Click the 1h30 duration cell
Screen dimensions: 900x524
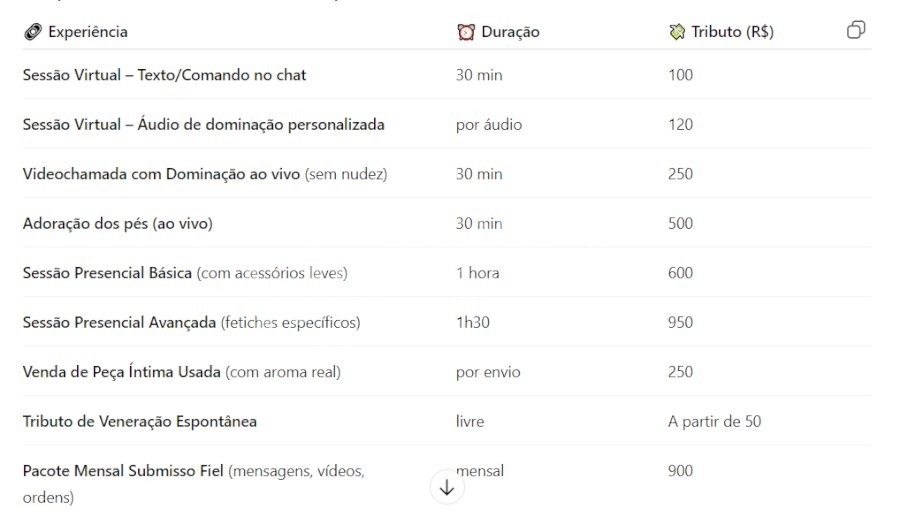tap(472, 323)
